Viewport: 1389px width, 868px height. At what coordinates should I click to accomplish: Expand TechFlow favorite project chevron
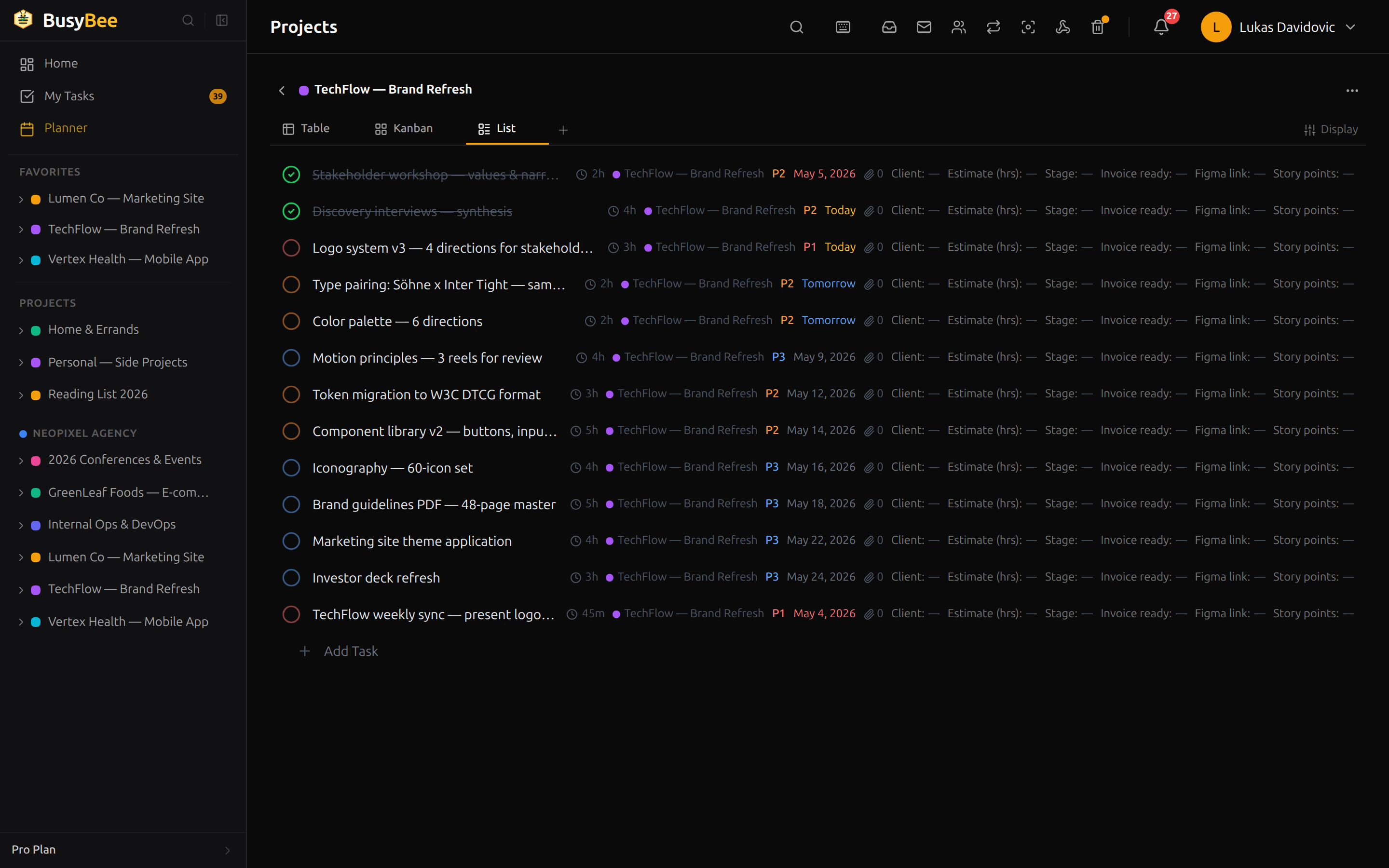[x=21, y=230]
